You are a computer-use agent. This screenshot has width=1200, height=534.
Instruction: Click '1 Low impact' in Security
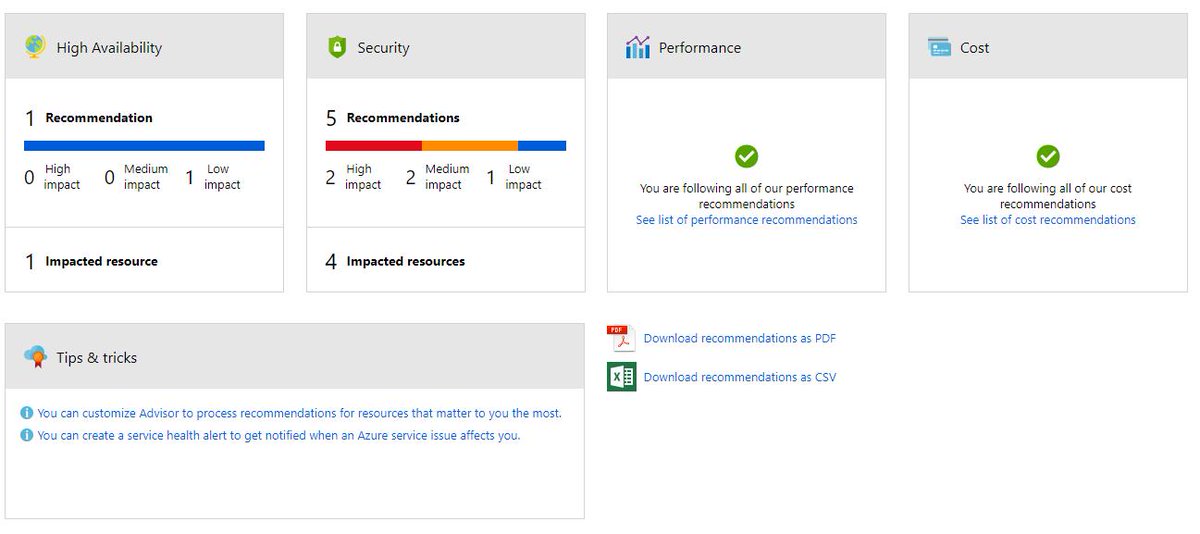[x=514, y=177]
